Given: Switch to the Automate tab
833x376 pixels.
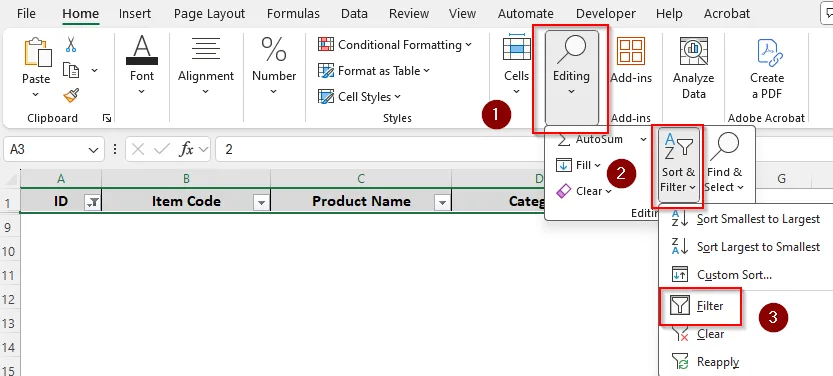Looking at the screenshot, I should click(525, 14).
